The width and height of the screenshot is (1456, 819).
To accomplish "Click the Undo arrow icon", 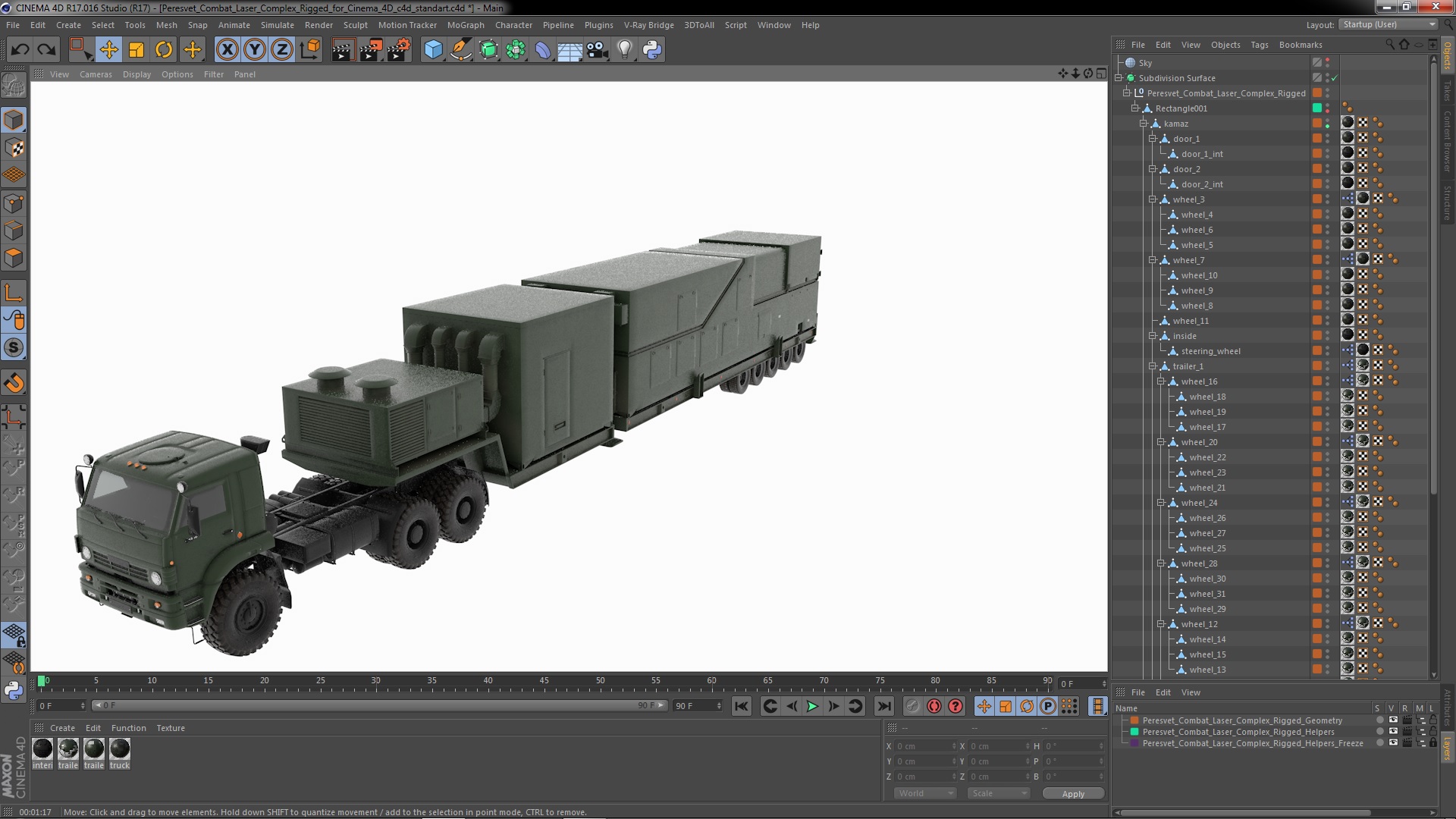I will pyautogui.click(x=20, y=50).
